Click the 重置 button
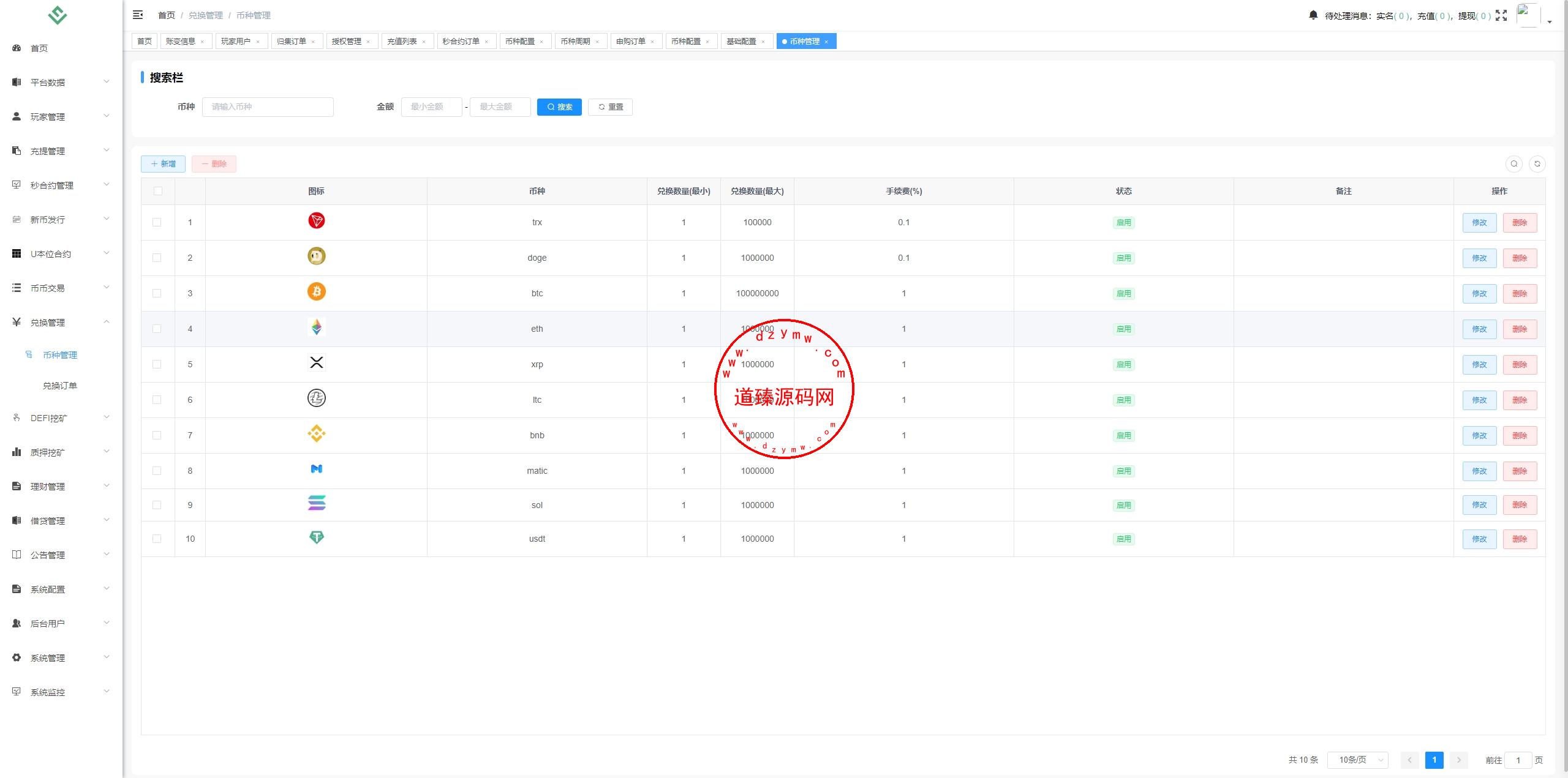Image resolution: width=1568 pixels, height=778 pixels. tap(610, 107)
